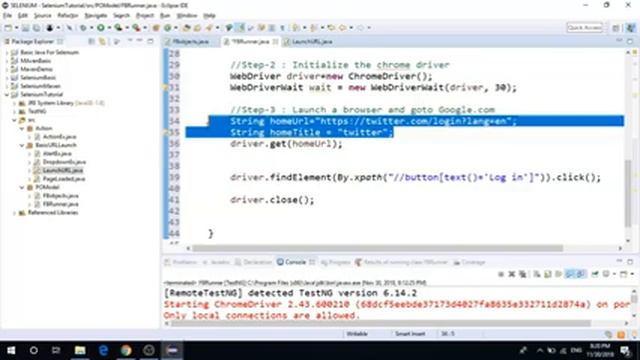Viewport: 640px width, 360px height.
Task: Collapse the SeleniumTutorial project
Action: [x=7, y=95]
